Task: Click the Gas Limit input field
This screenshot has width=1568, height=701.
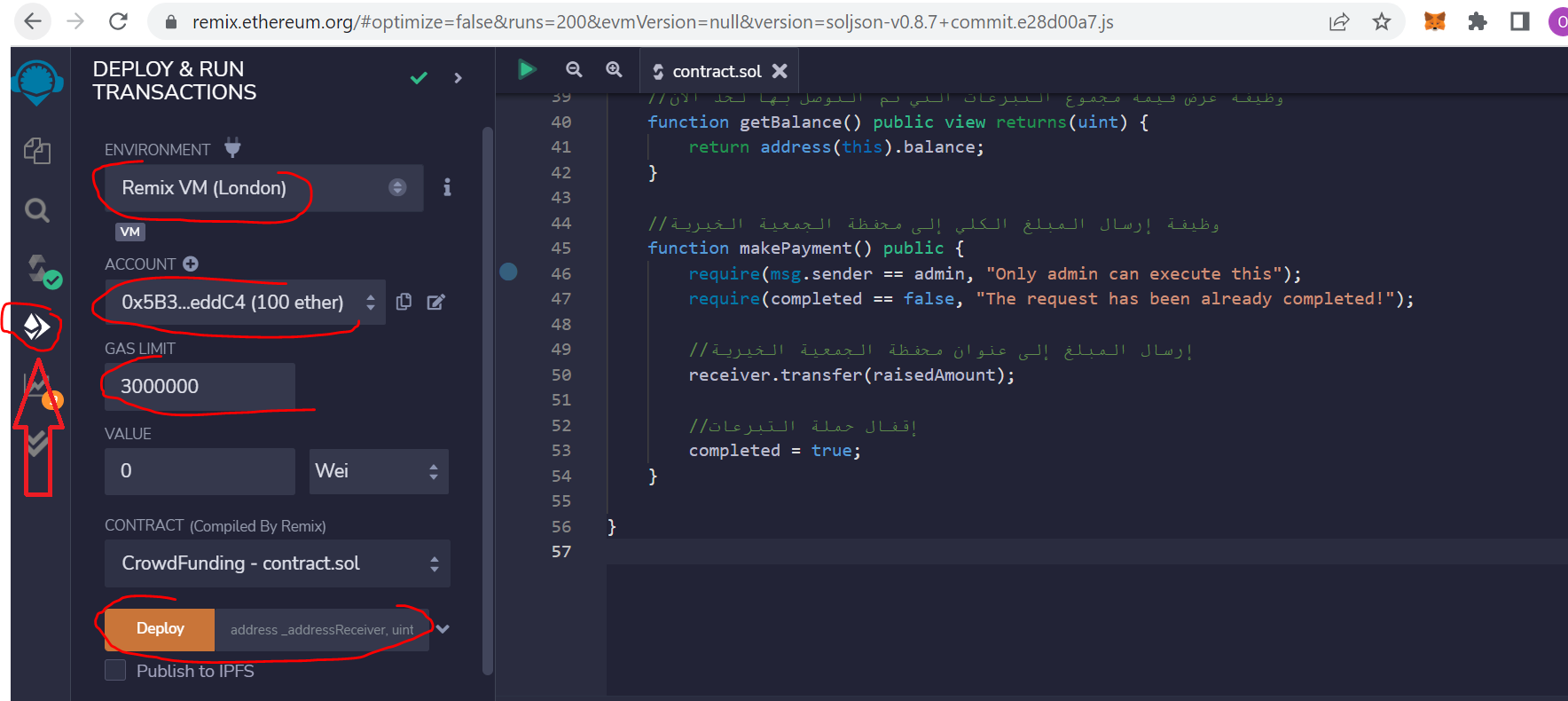Action: (x=200, y=386)
